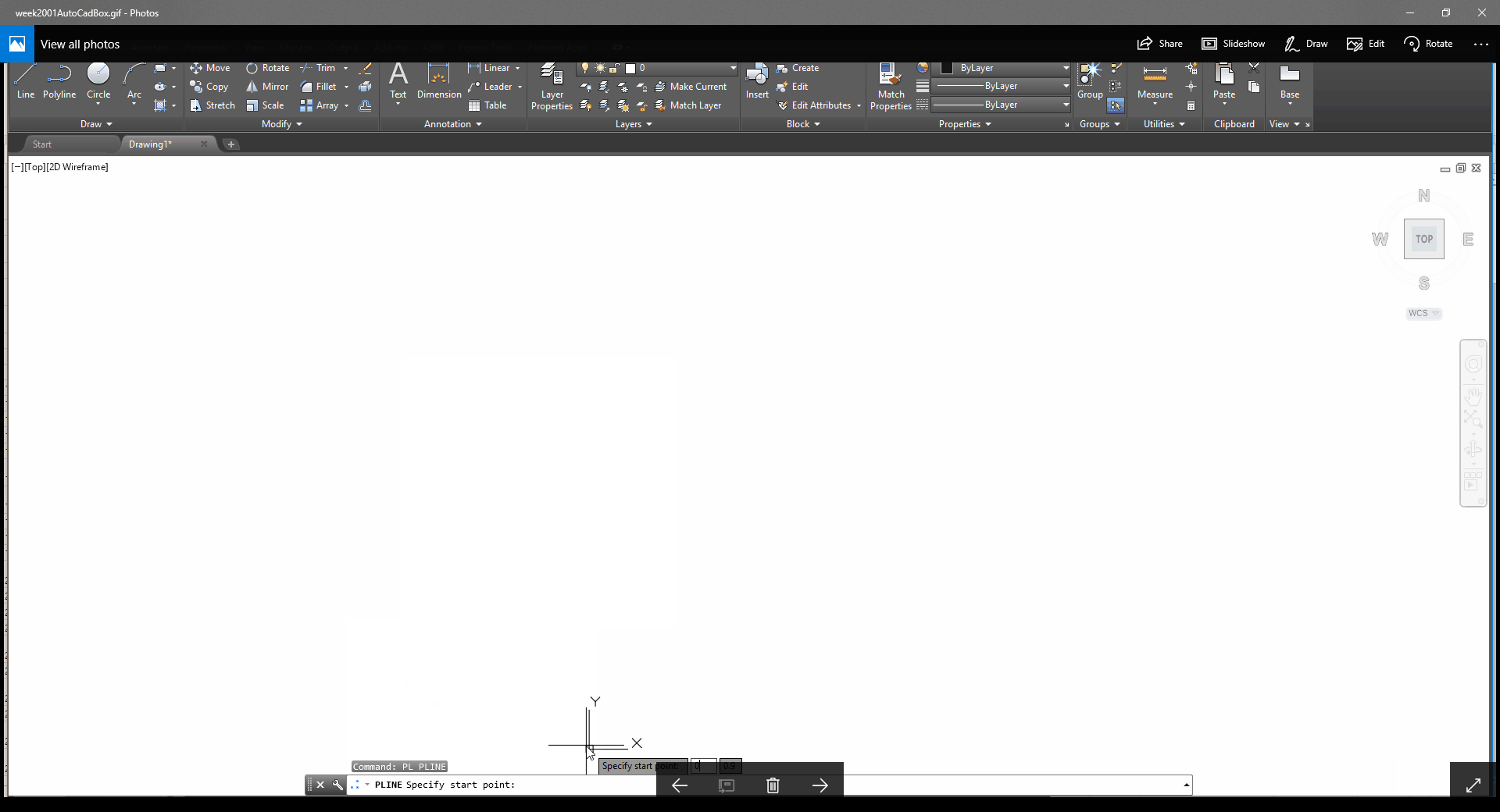
Task: Open the Measure utility
Action: pos(1155,82)
